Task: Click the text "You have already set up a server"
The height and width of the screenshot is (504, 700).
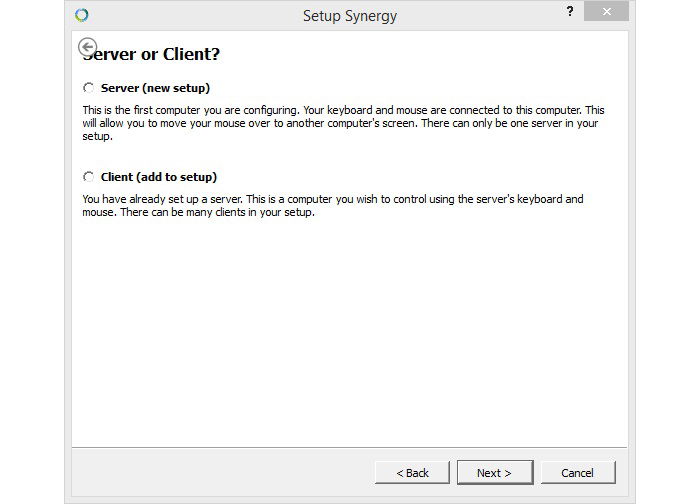Action: coord(162,199)
